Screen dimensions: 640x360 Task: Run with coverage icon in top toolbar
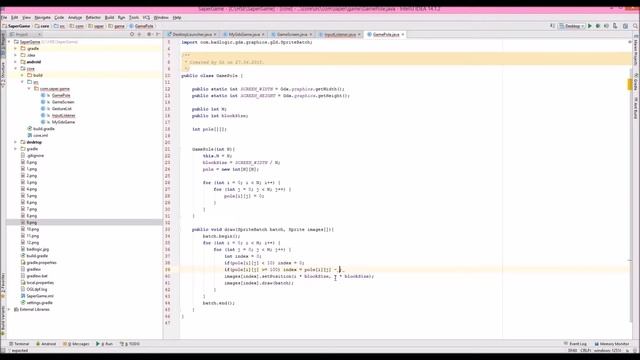[606, 26]
